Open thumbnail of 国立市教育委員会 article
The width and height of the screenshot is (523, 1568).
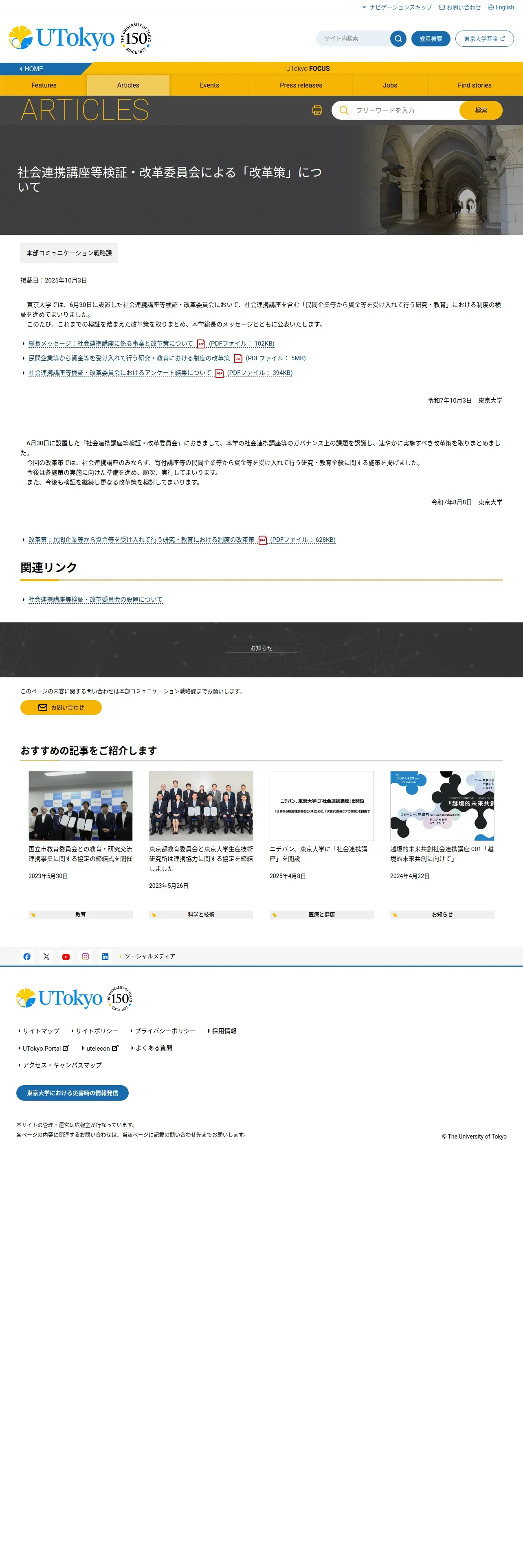point(80,806)
